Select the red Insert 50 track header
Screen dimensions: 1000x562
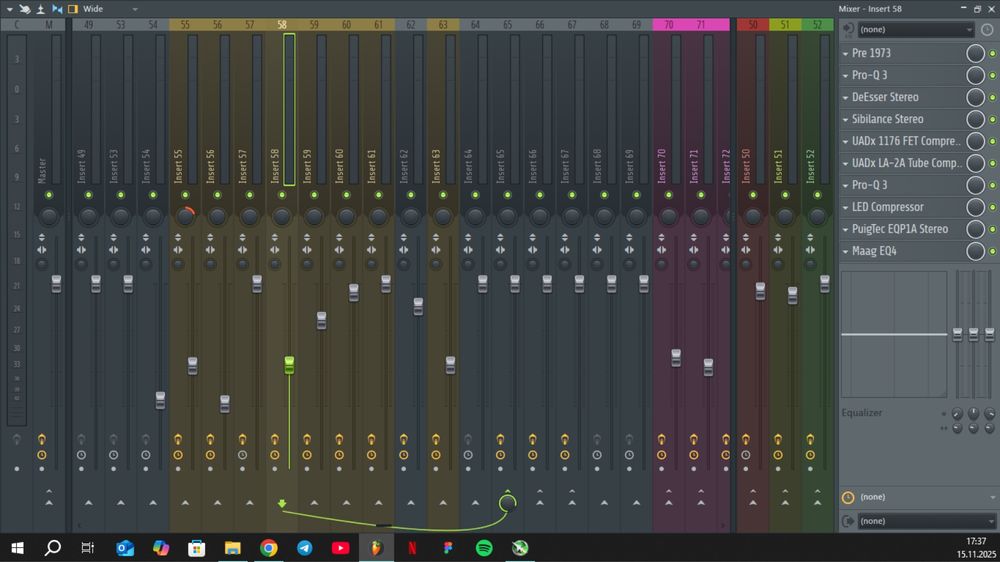pyautogui.click(x=753, y=25)
